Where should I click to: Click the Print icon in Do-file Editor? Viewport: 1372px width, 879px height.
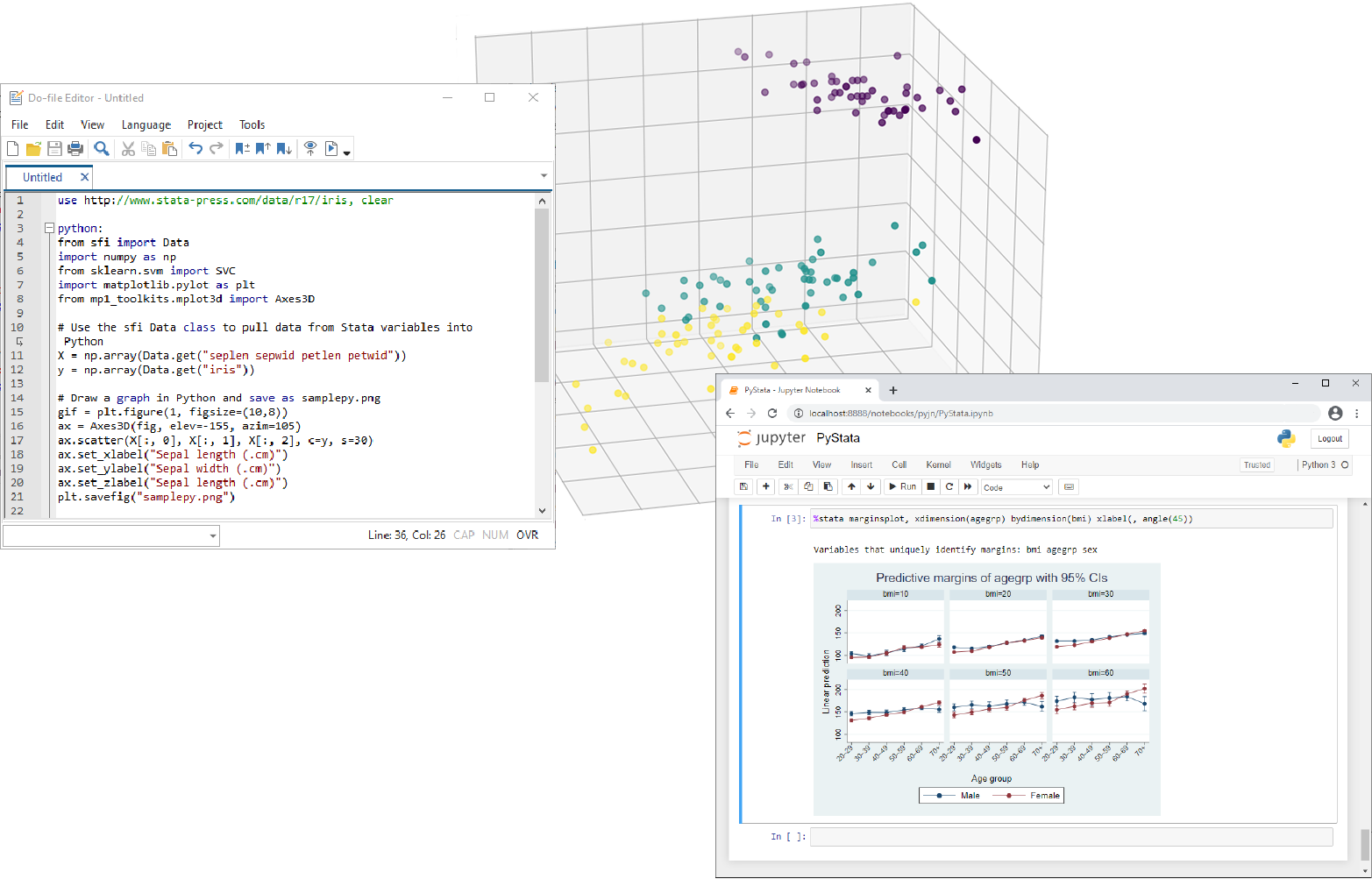[x=75, y=149]
